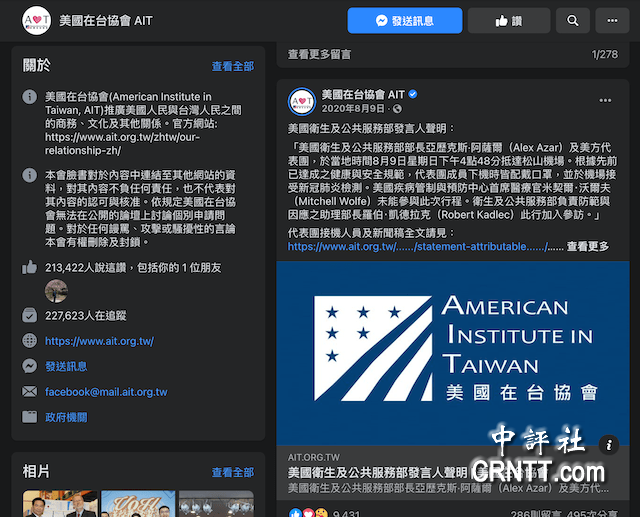640x517 pixels.
Task: Click the public globe privacy icon on post
Action: point(397,109)
